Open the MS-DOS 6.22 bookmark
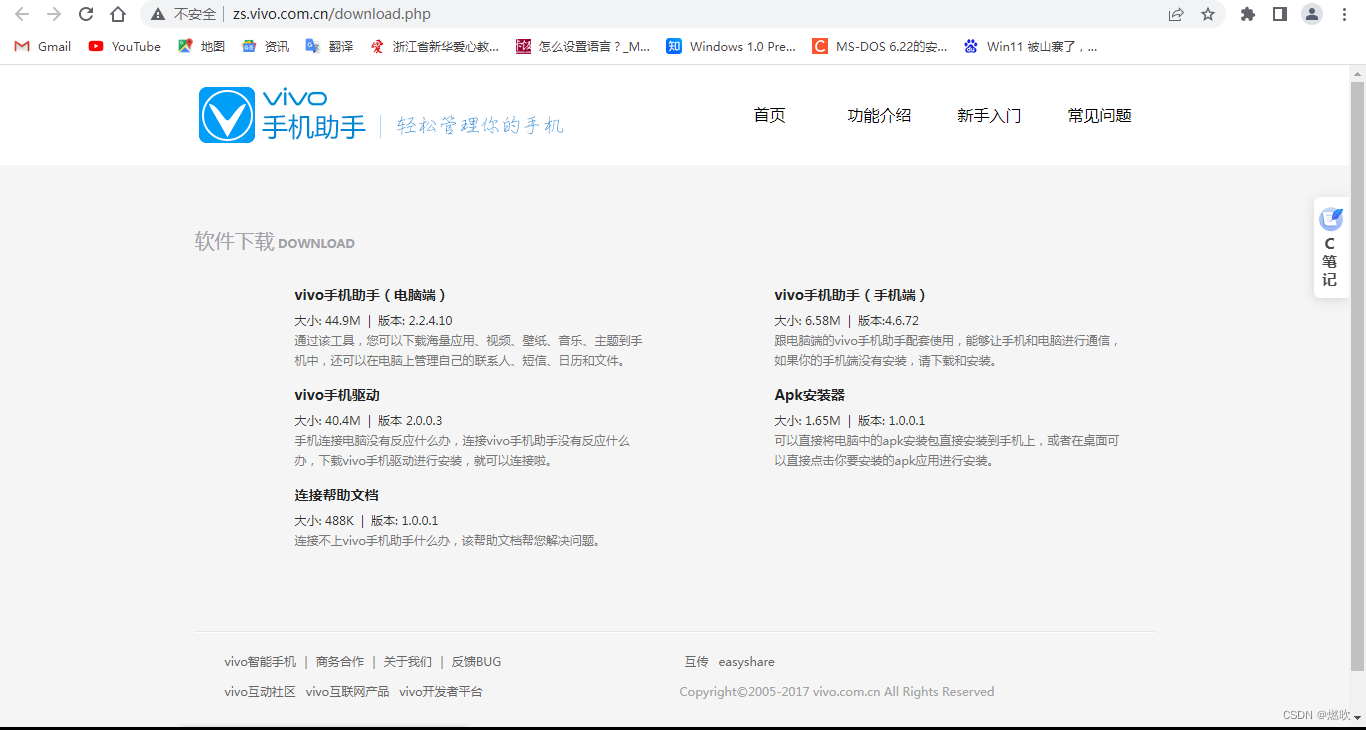 coord(880,46)
